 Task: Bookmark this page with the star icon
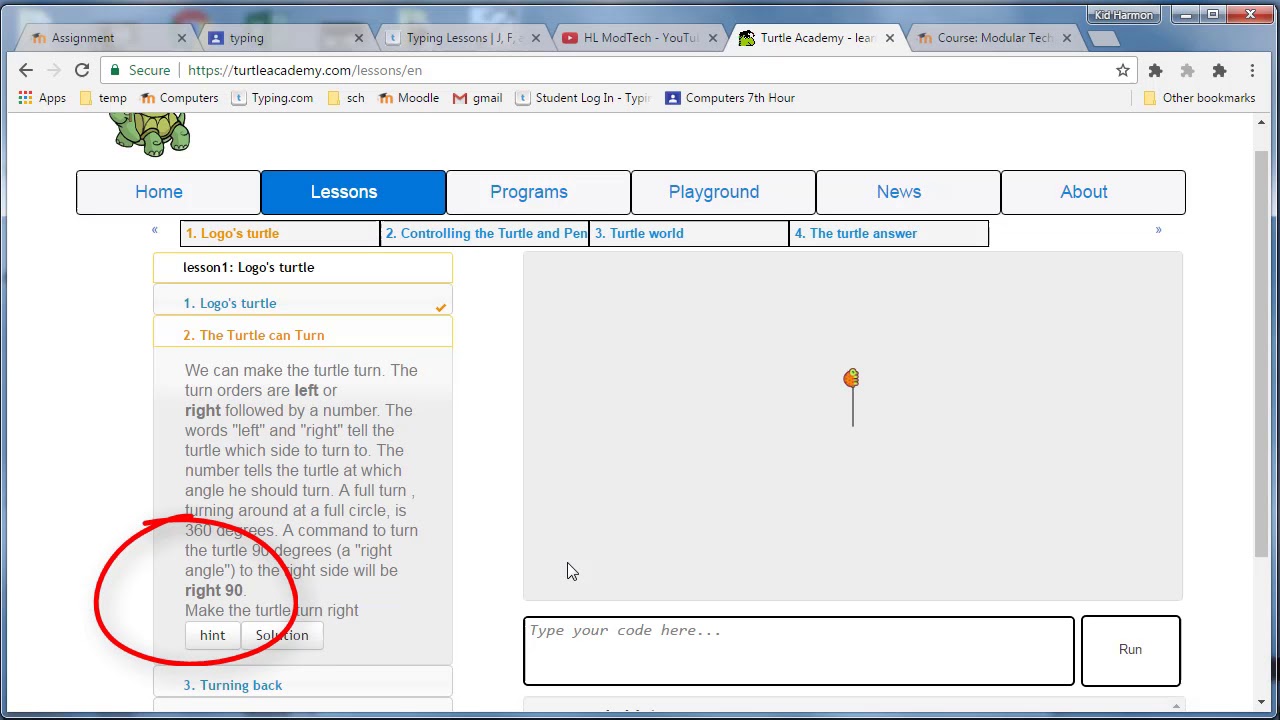(1123, 70)
